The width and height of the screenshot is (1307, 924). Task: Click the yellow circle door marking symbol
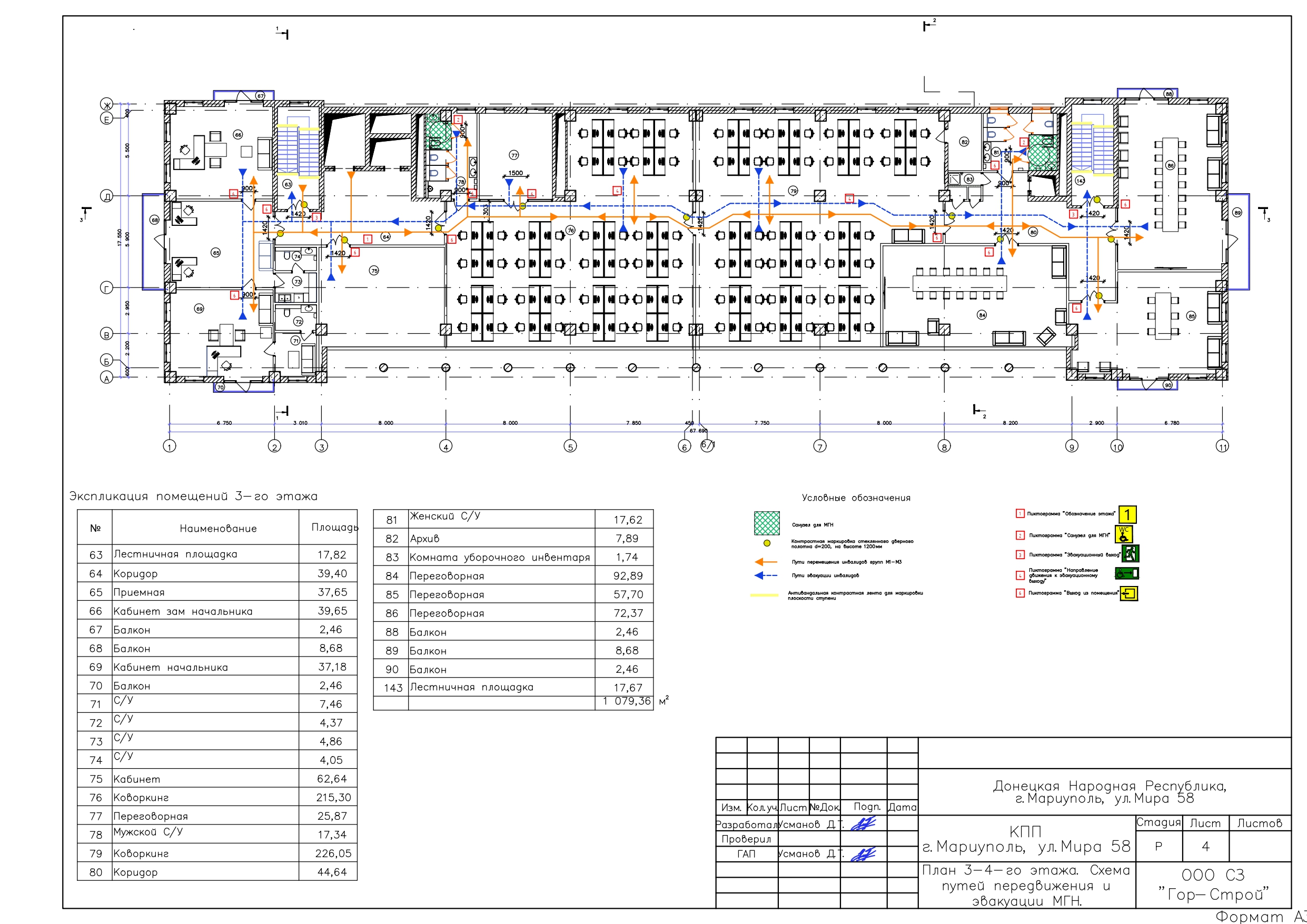[767, 543]
